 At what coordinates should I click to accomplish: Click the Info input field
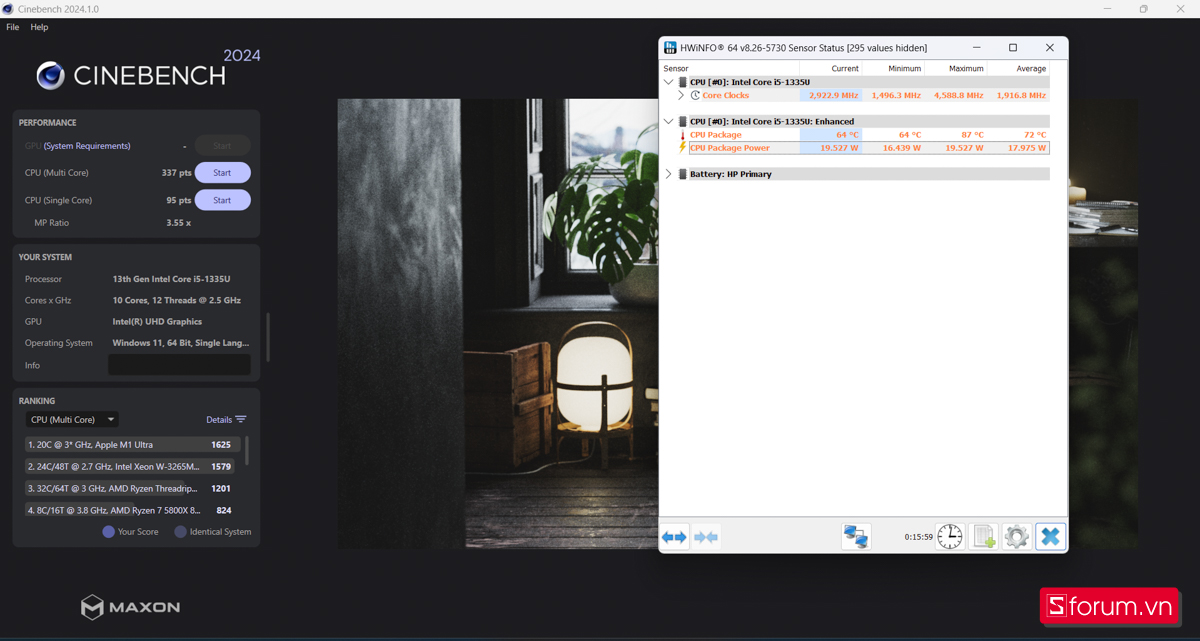point(179,365)
